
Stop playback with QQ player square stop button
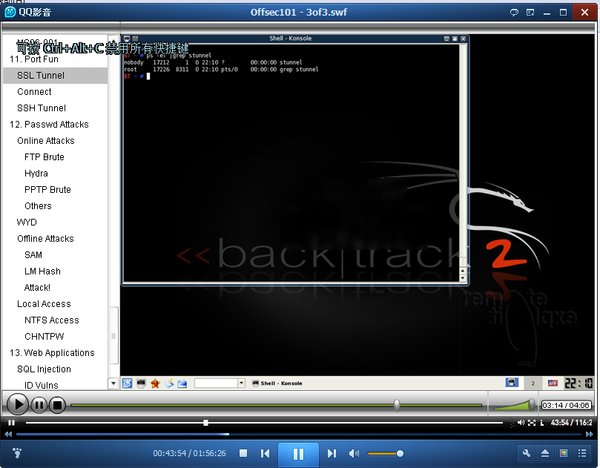243,453
